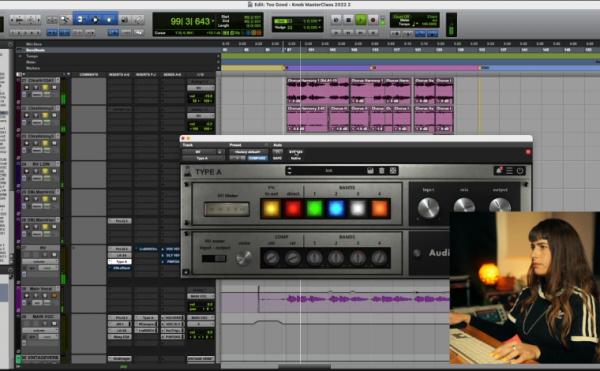
Task: Select the Scrubber speaker tool
Action: (124, 20)
